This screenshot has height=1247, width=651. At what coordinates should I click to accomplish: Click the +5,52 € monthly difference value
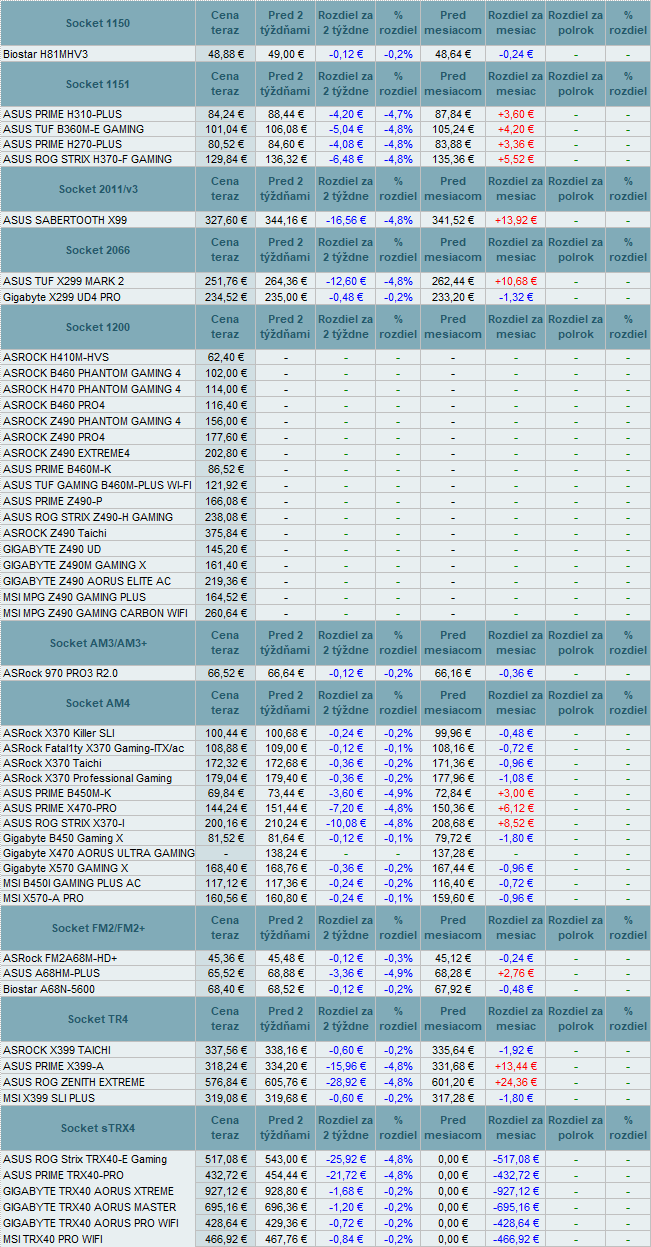[515, 159]
